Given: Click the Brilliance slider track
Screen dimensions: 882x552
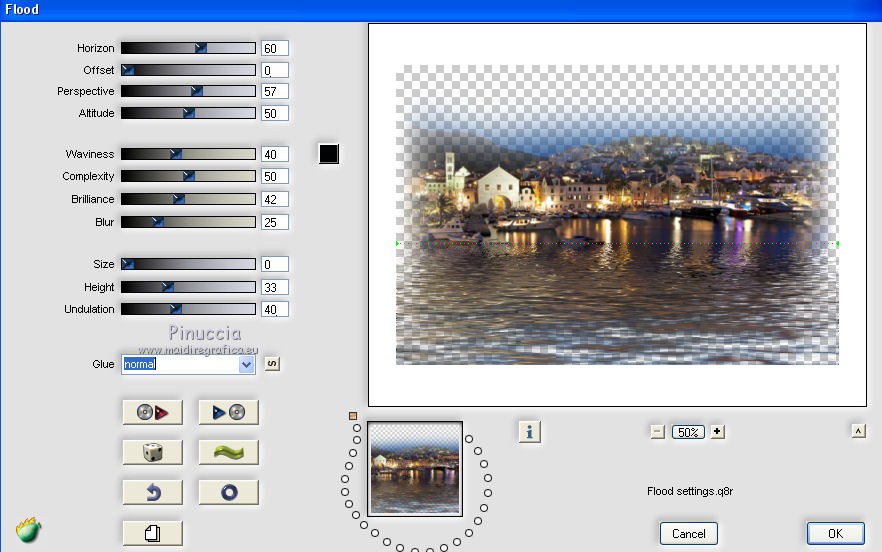Looking at the screenshot, I should point(188,199).
